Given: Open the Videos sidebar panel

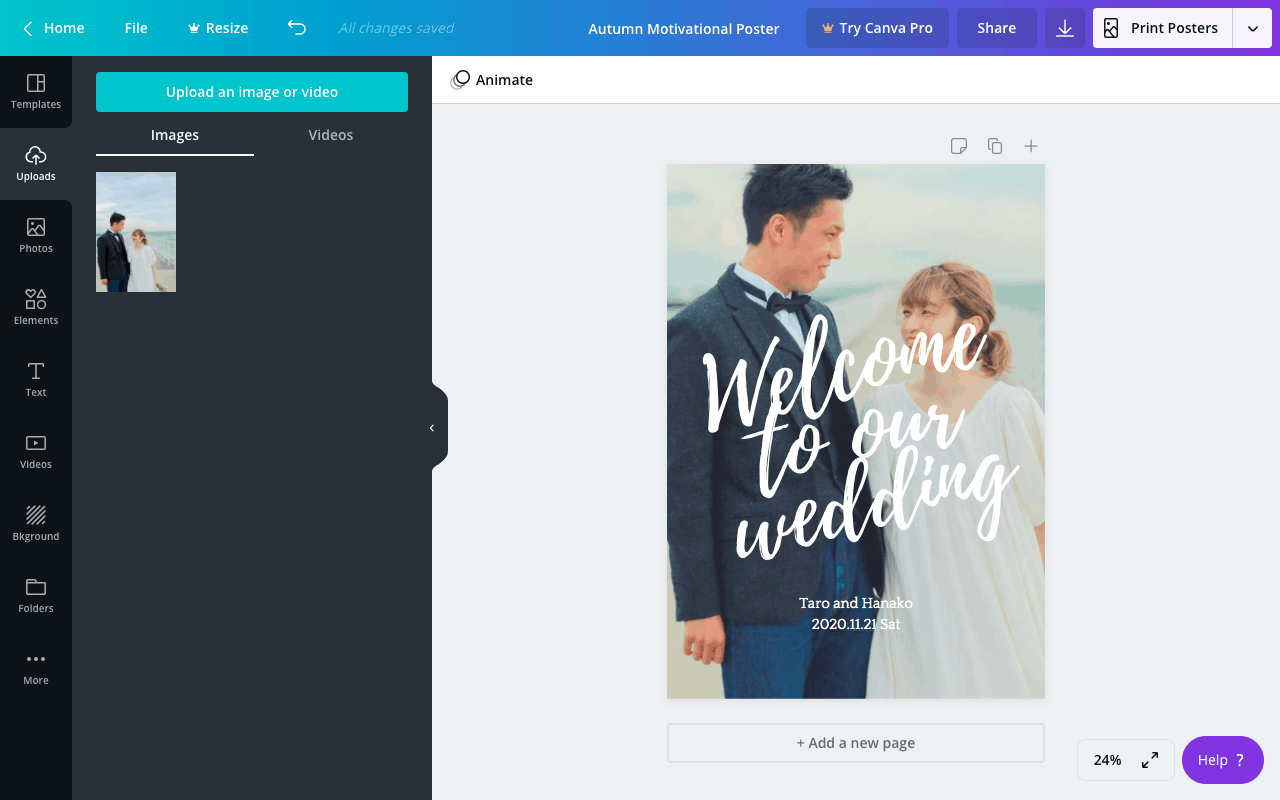Looking at the screenshot, I should (36, 451).
